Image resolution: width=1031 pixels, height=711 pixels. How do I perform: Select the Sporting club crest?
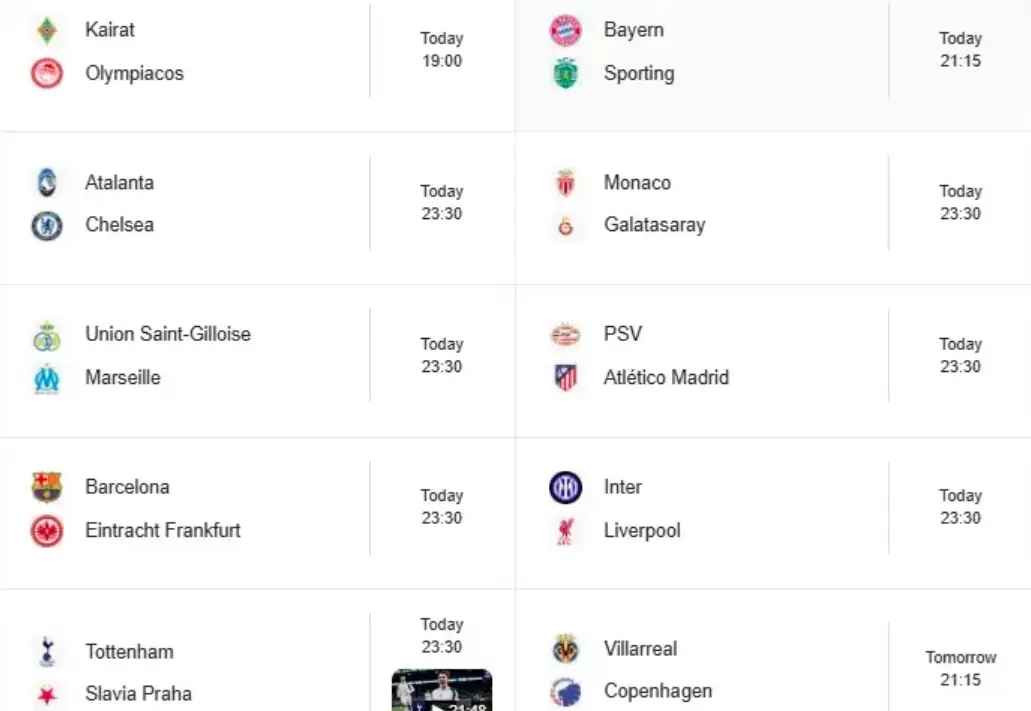coord(566,74)
